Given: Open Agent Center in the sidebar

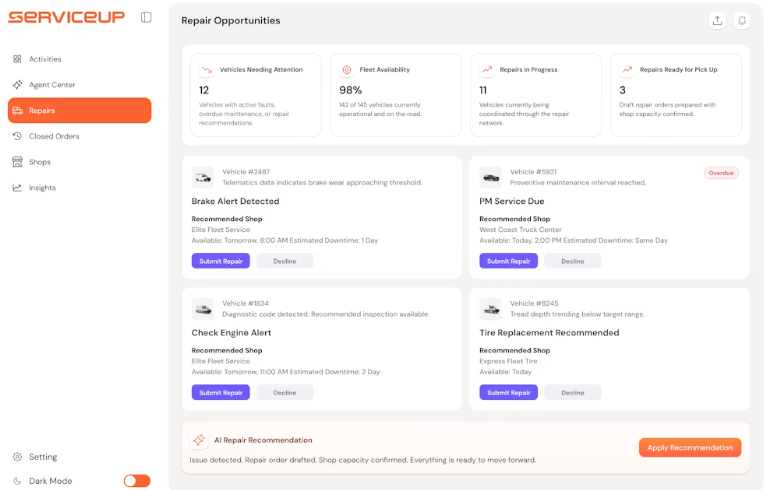Looking at the screenshot, I should pyautogui.click(x=80, y=85).
